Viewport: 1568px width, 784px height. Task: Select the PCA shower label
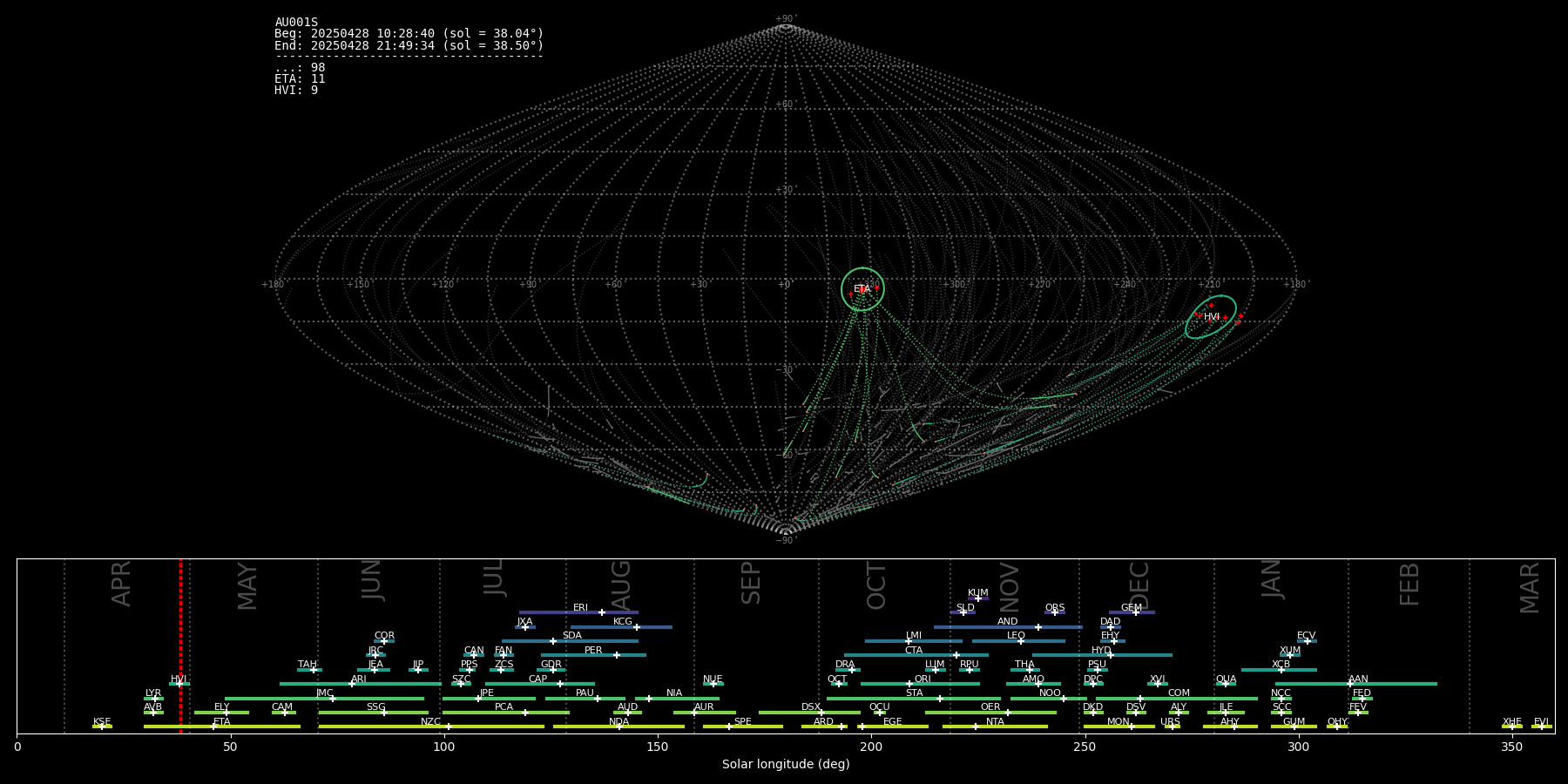coord(504,707)
